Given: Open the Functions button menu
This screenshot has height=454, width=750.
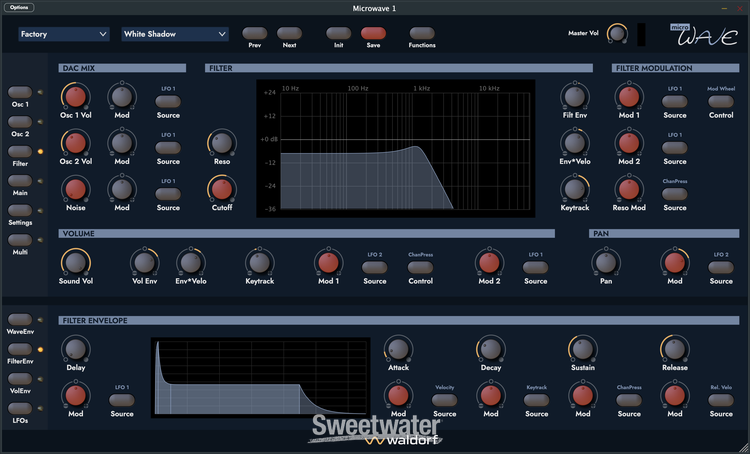Looking at the screenshot, I should point(422,33).
